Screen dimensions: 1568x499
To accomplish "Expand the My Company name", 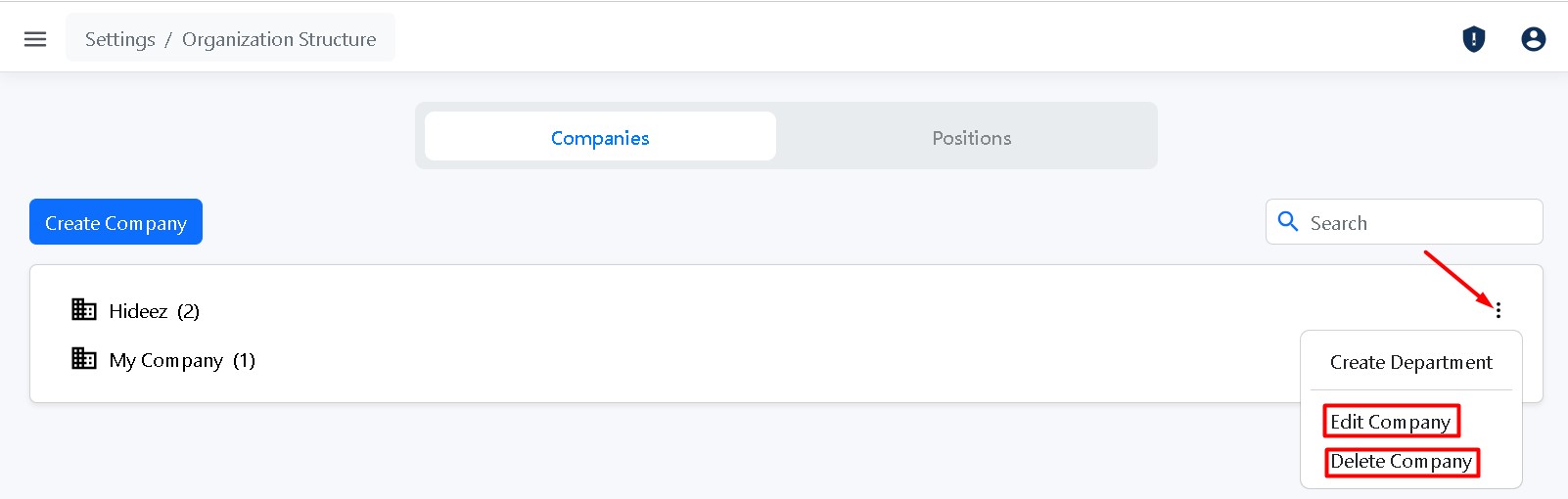I will pyautogui.click(x=166, y=360).
